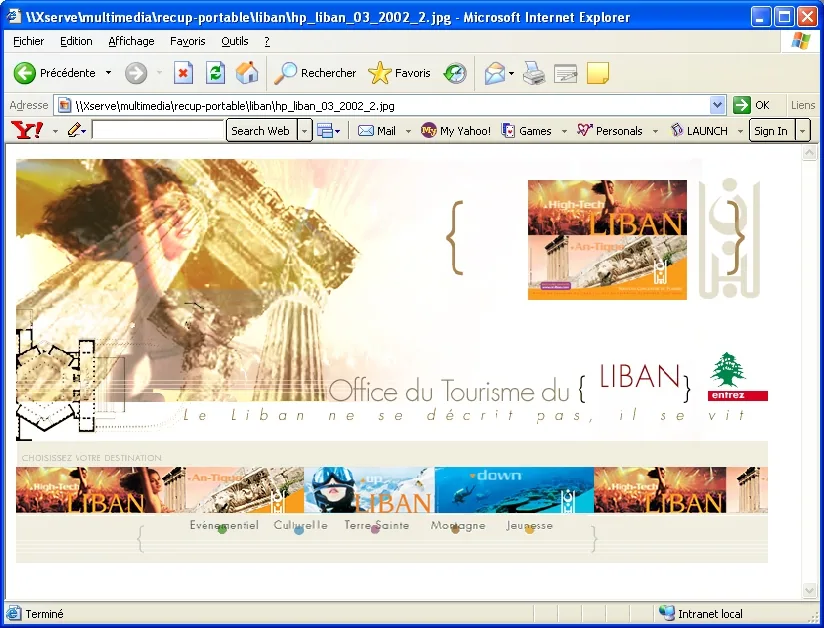Expand the Mail icon dropdown arrow
Image resolution: width=824 pixels, height=628 pixels.
coord(511,73)
